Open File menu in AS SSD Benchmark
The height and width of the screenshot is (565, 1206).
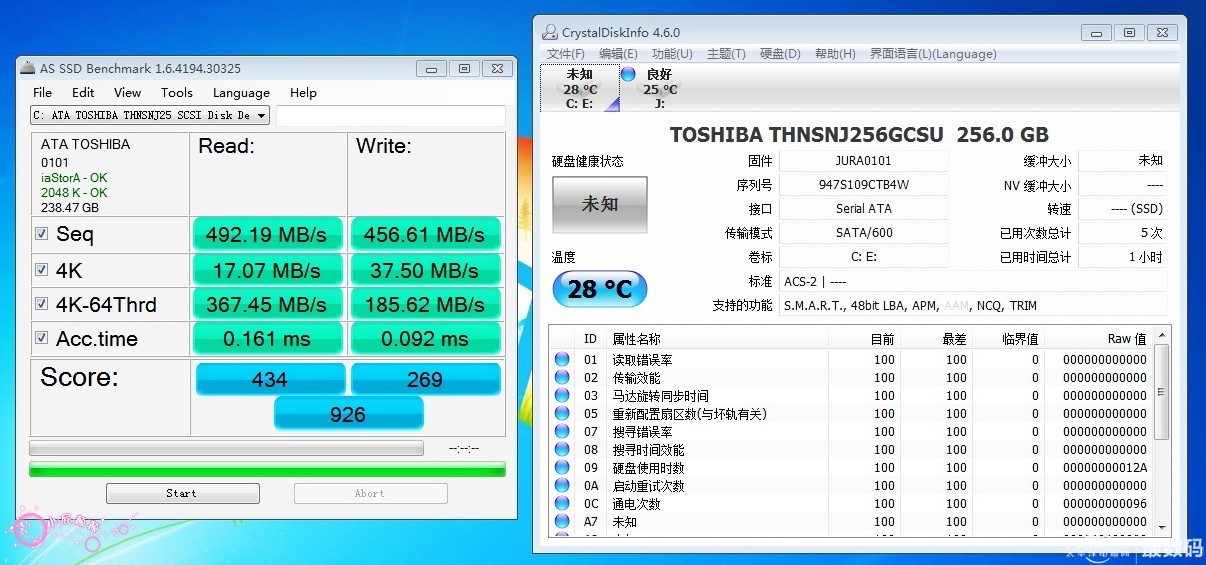click(43, 93)
